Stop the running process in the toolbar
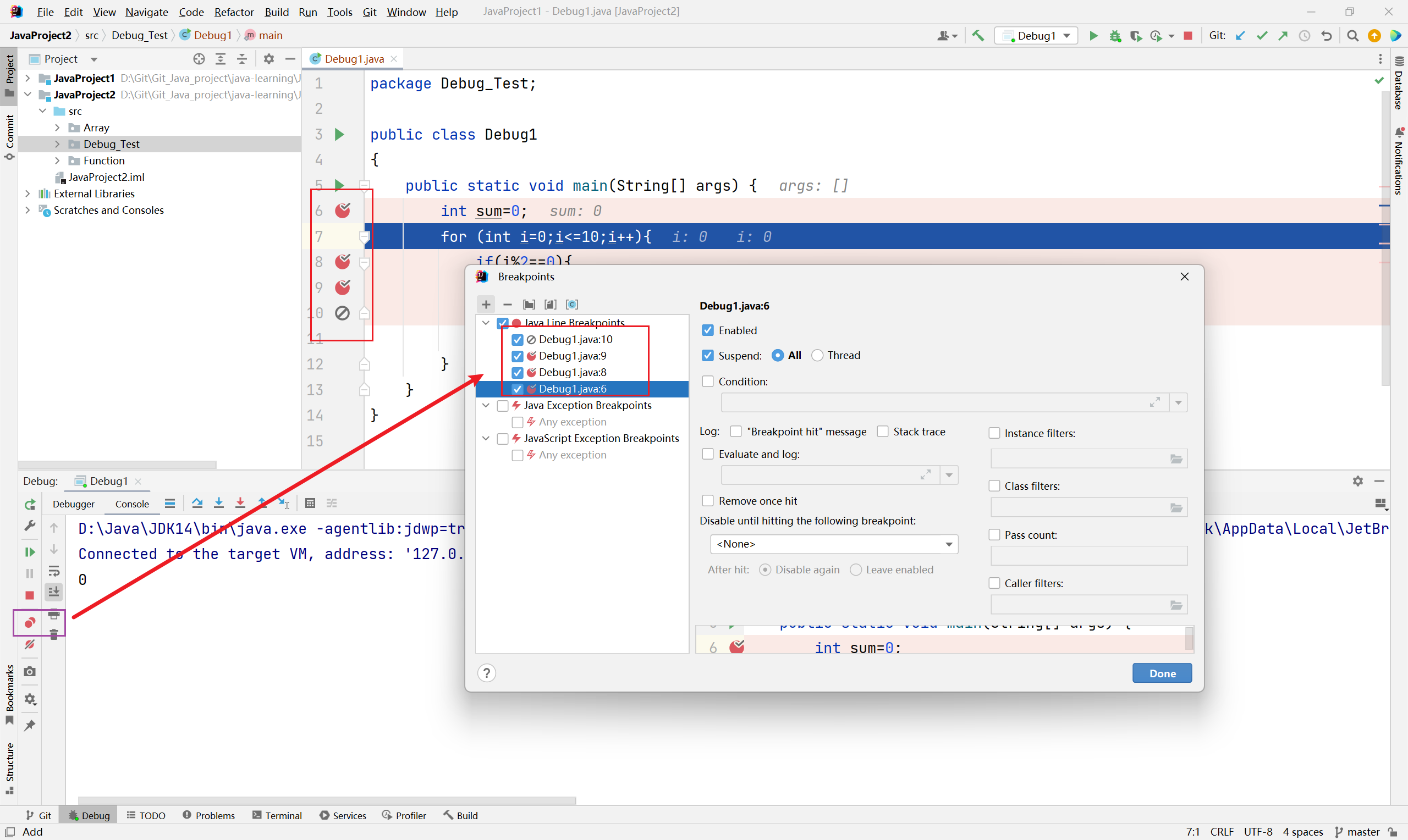This screenshot has height=840, width=1408. [1189, 35]
